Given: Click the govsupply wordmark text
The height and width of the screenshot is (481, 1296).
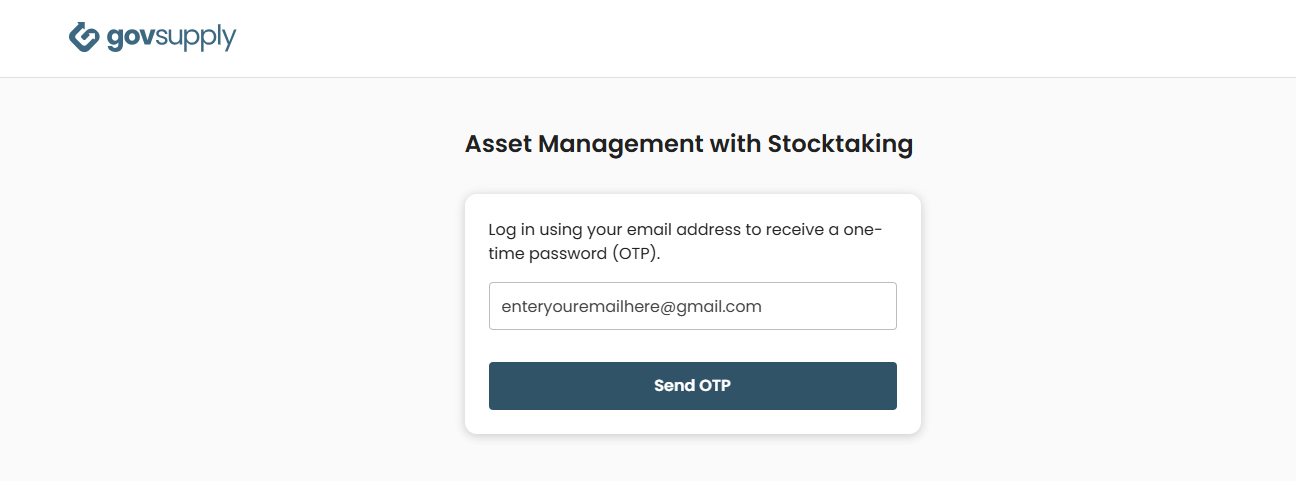Looking at the screenshot, I should pos(171,39).
